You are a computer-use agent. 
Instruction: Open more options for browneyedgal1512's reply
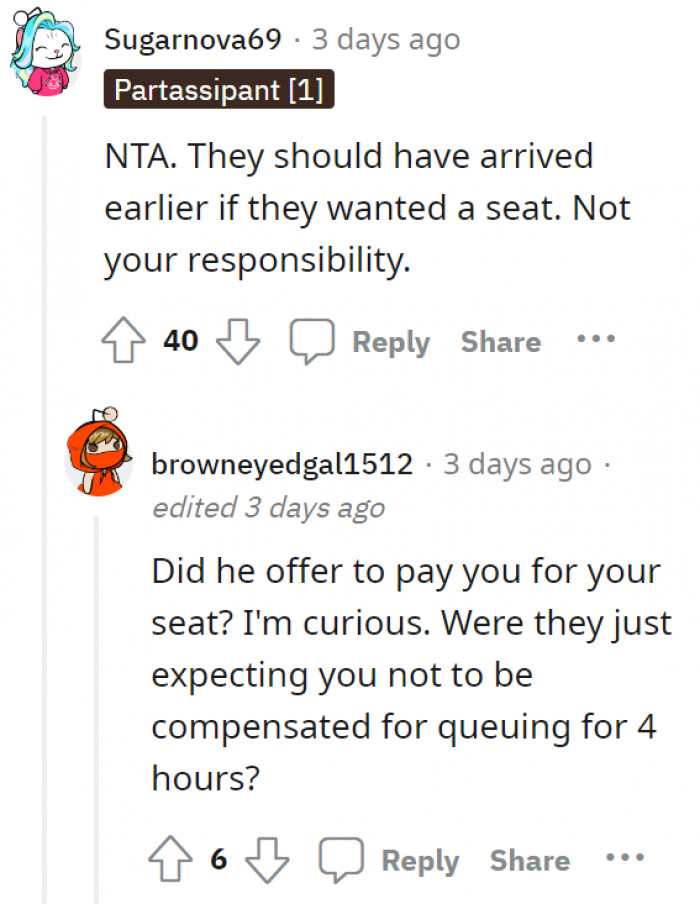pos(623,858)
